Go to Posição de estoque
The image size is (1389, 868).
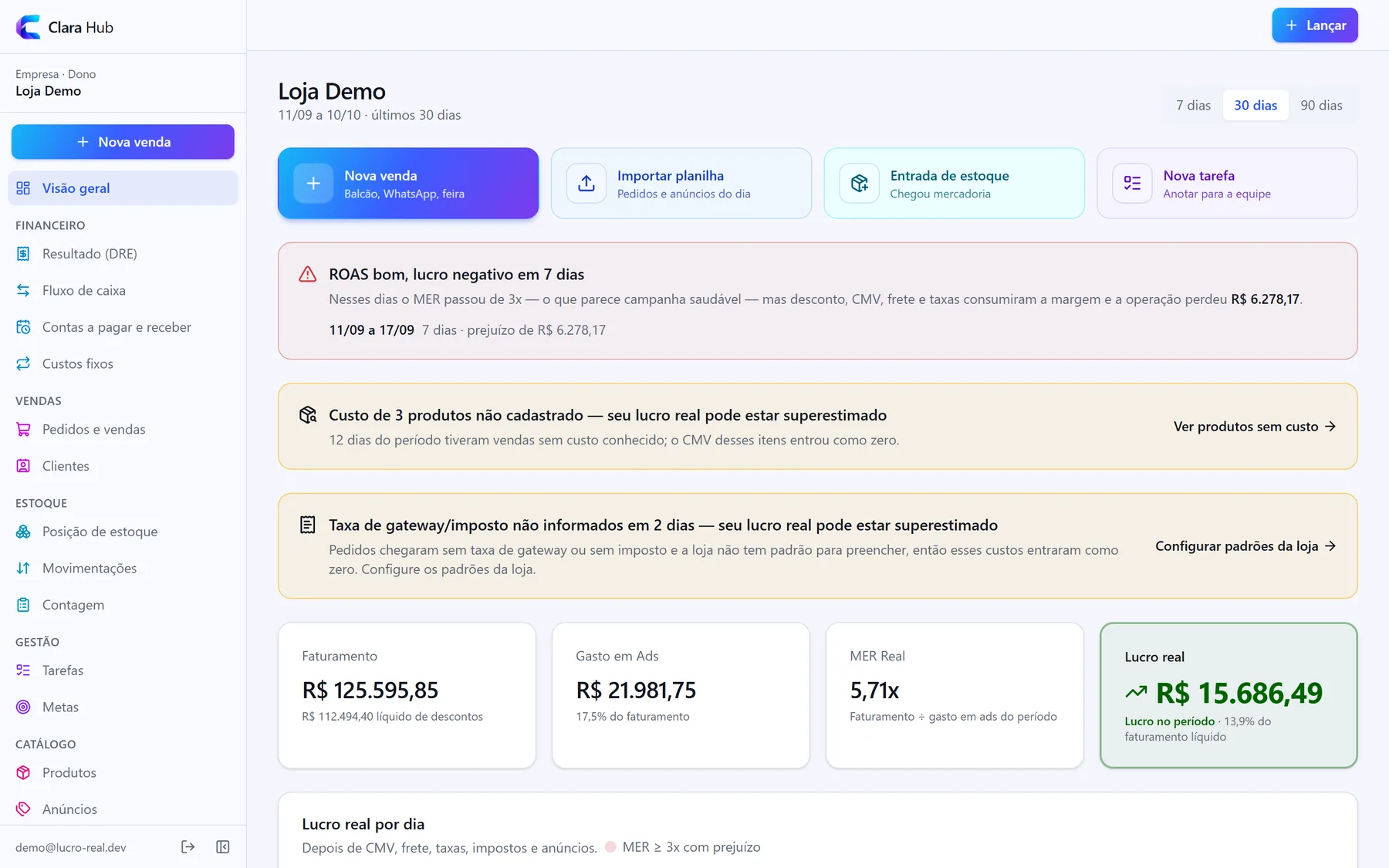click(123, 532)
